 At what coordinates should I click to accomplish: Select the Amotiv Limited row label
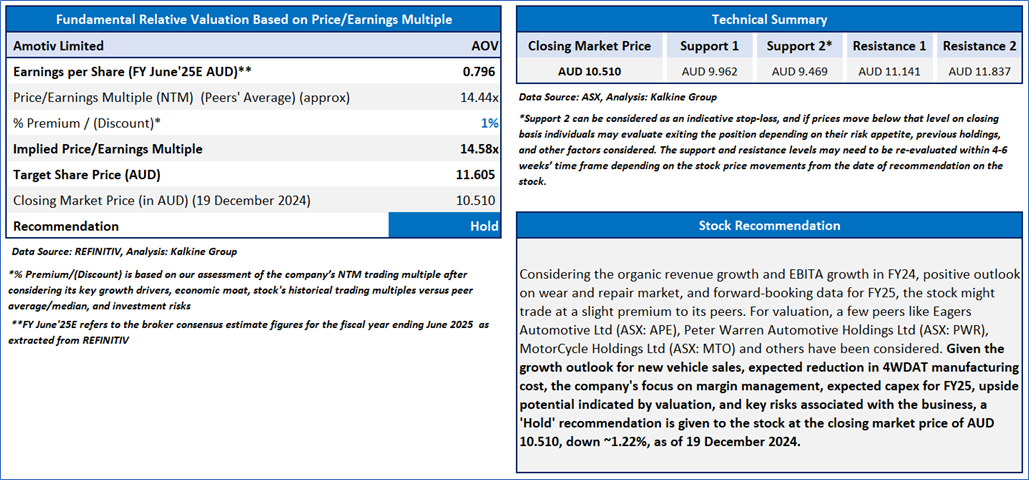pos(58,46)
